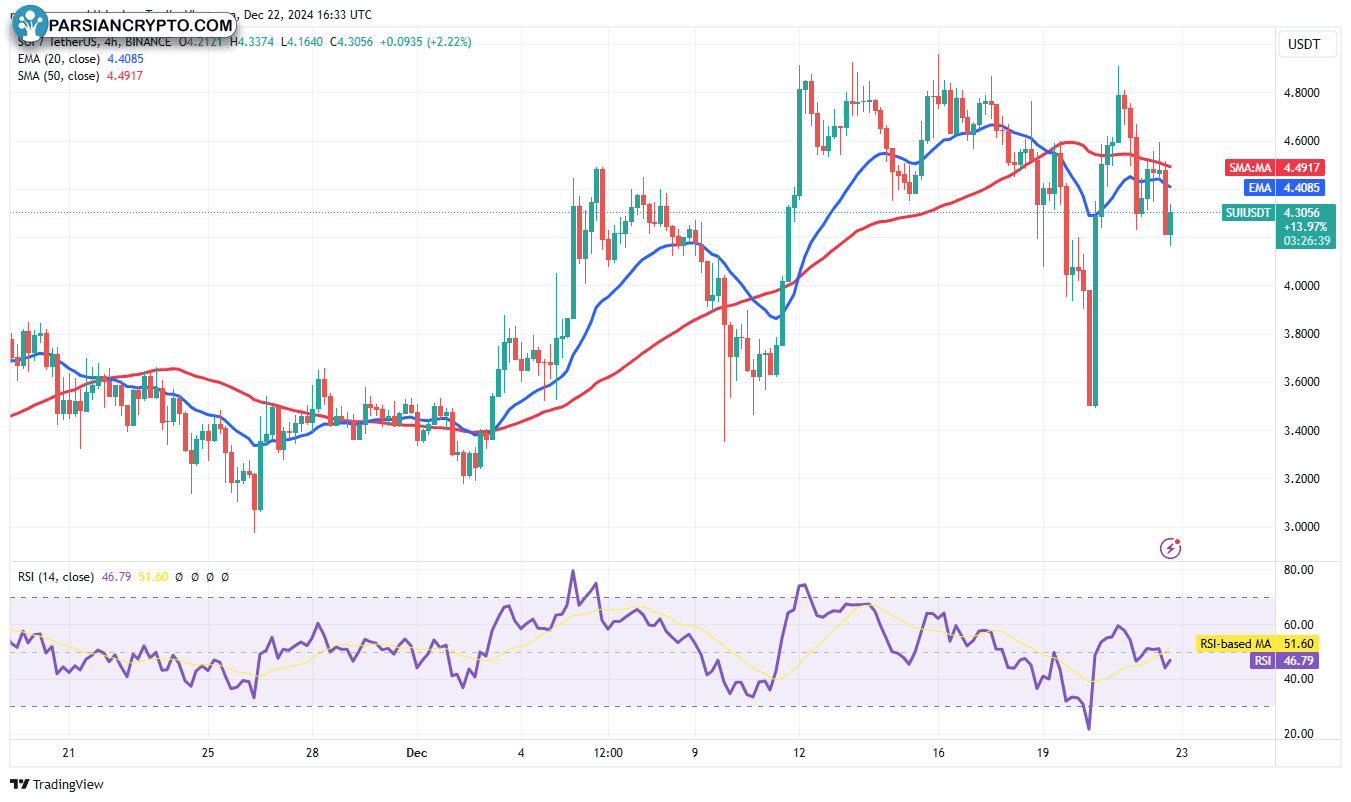Click the 60.00 RSI axis label
The height and width of the screenshot is (802, 1351).
point(1298,625)
